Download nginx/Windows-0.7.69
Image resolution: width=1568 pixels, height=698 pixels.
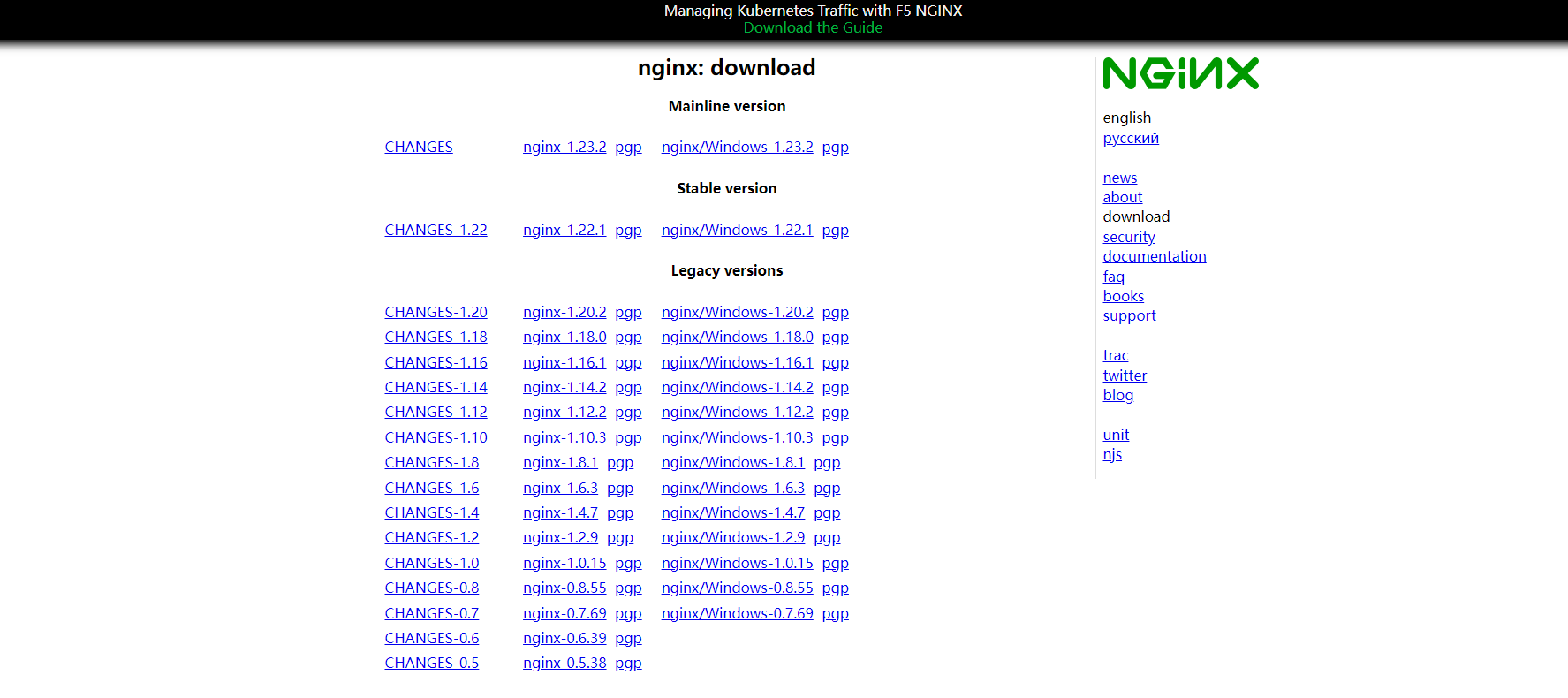(737, 613)
